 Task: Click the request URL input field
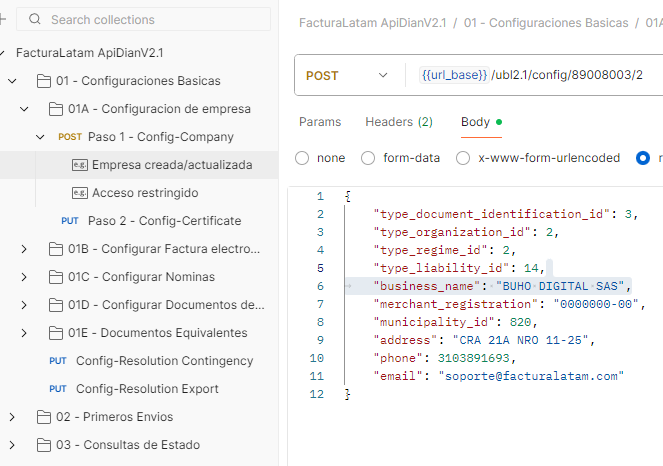pos(560,76)
